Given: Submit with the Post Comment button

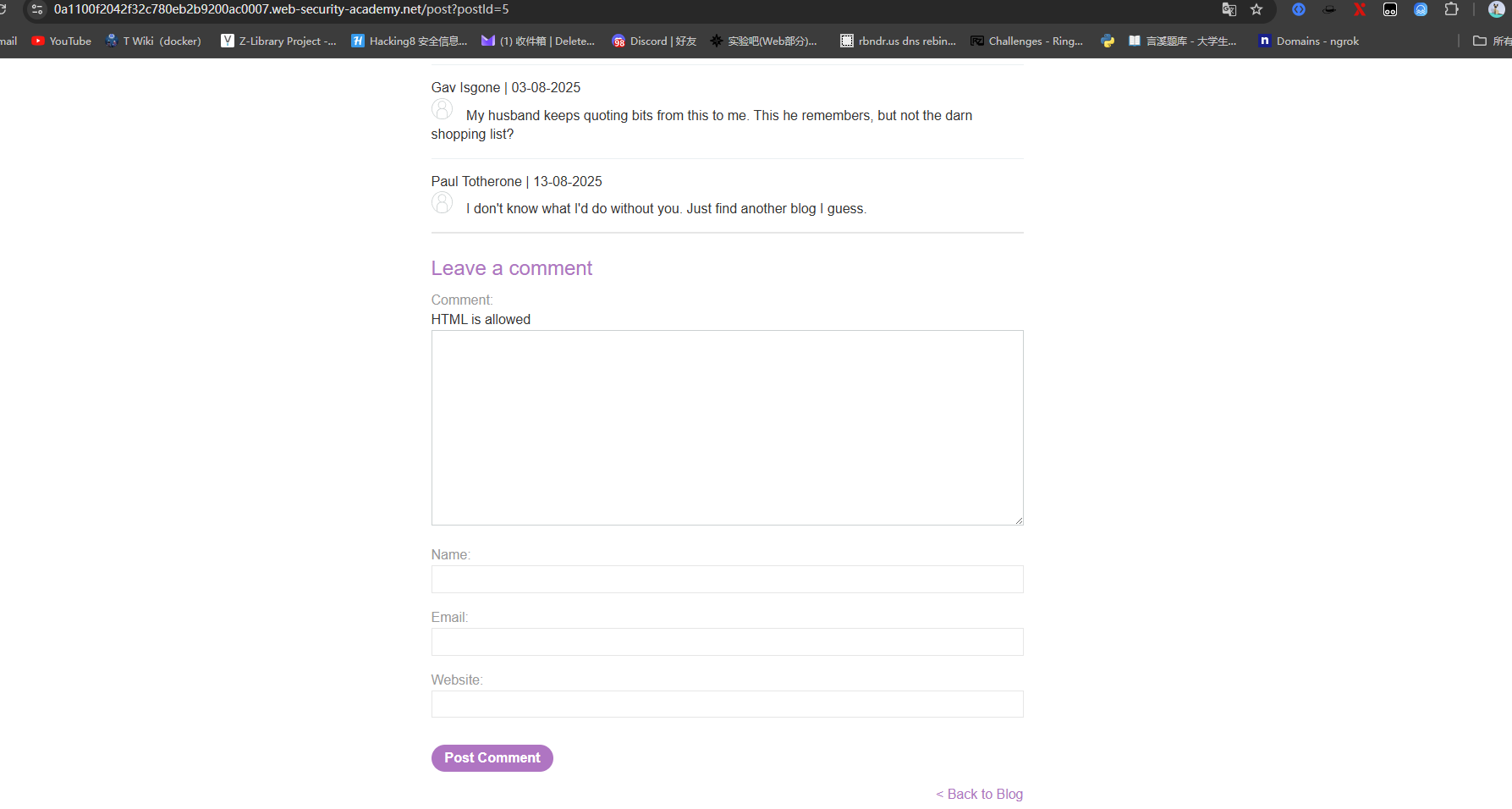Looking at the screenshot, I should (x=492, y=758).
